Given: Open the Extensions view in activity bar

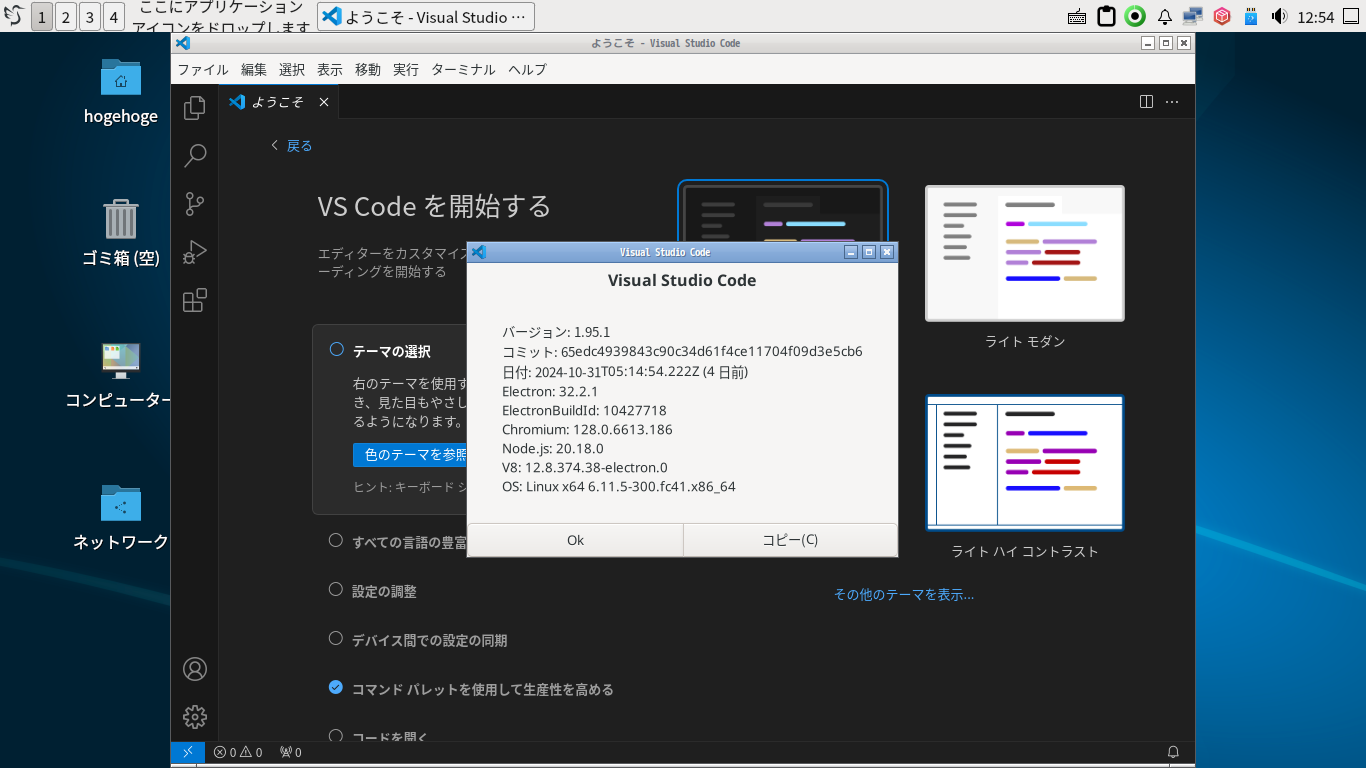Looking at the screenshot, I should [x=195, y=300].
